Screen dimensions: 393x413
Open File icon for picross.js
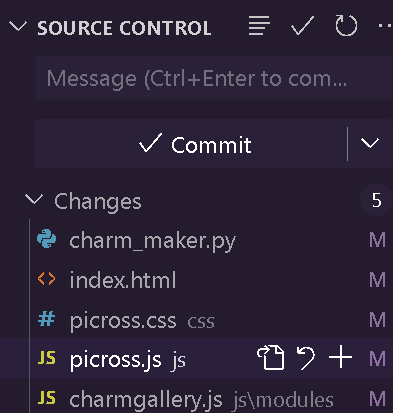click(271, 358)
